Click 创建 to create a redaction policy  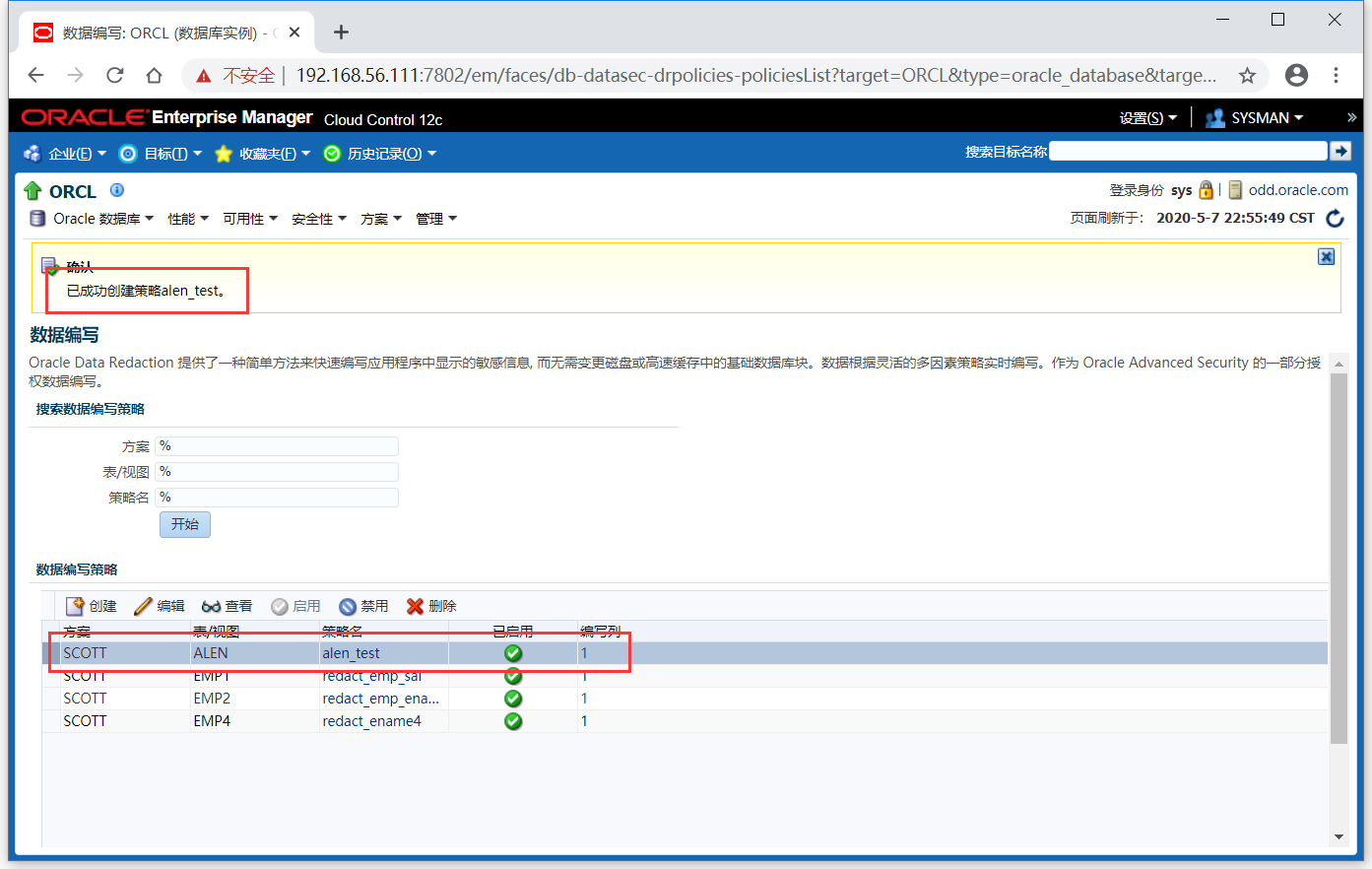coord(91,606)
